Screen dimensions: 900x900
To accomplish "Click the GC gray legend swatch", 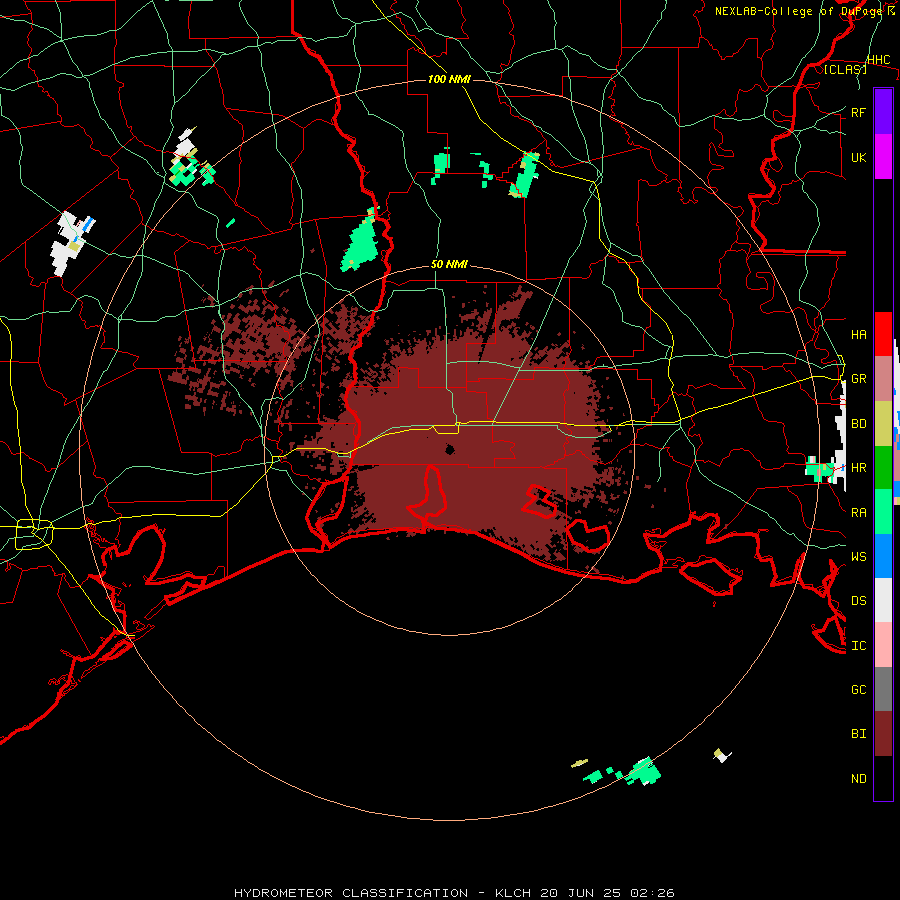I will 883,689.
